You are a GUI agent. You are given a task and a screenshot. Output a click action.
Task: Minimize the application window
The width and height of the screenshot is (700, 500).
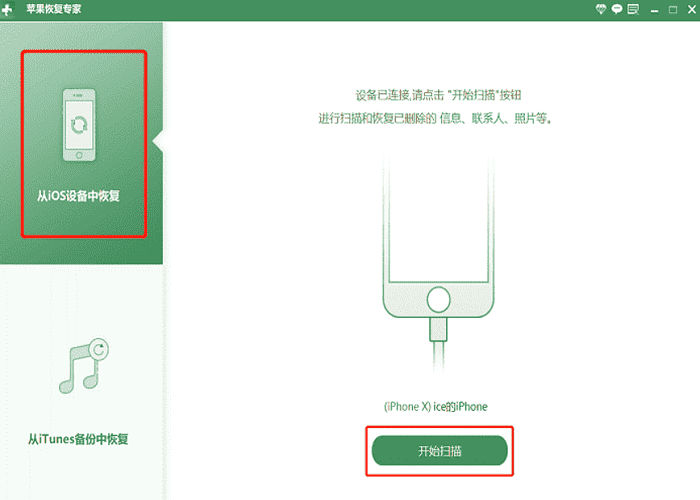(654, 10)
